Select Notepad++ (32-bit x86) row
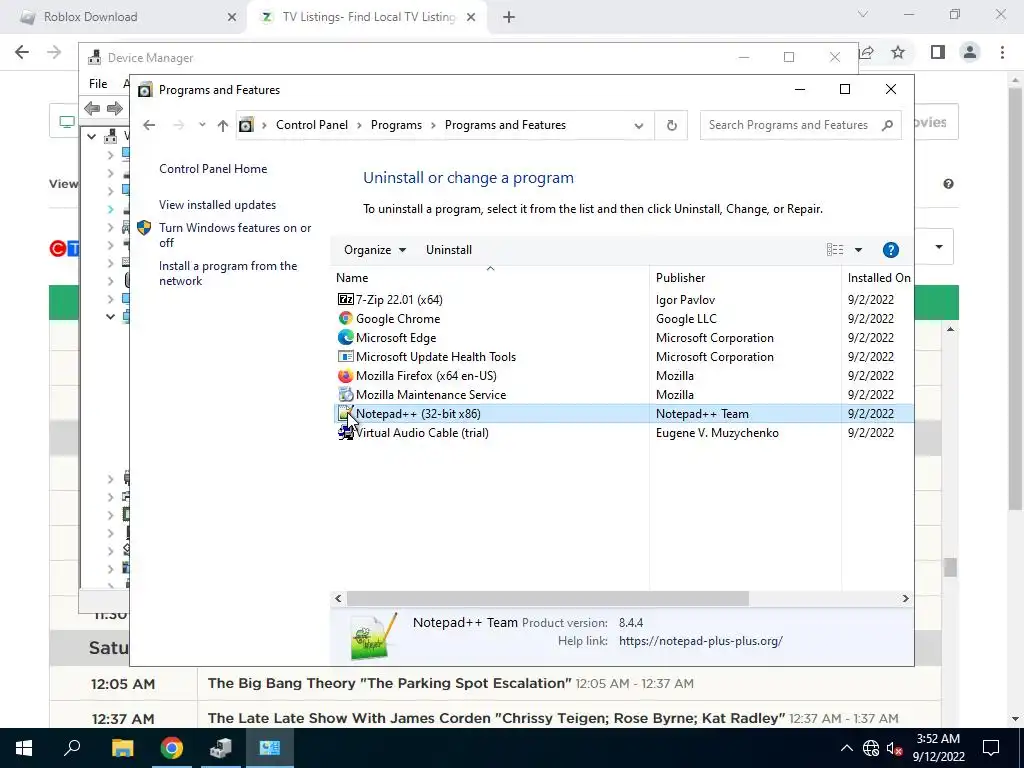The image size is (1024, 768). (x=622, y=413)
